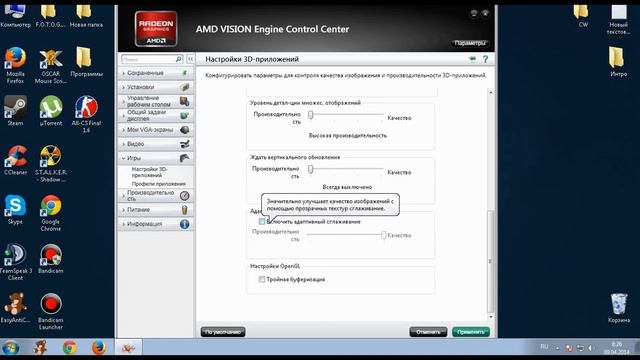Open F.O.T.O.G. folder on desktop
Viewport: 640px width, 360px height.
(50, 16)
